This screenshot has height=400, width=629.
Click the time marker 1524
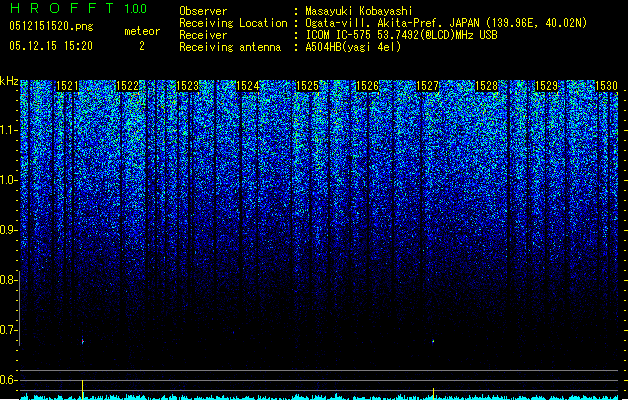(248, 86)
